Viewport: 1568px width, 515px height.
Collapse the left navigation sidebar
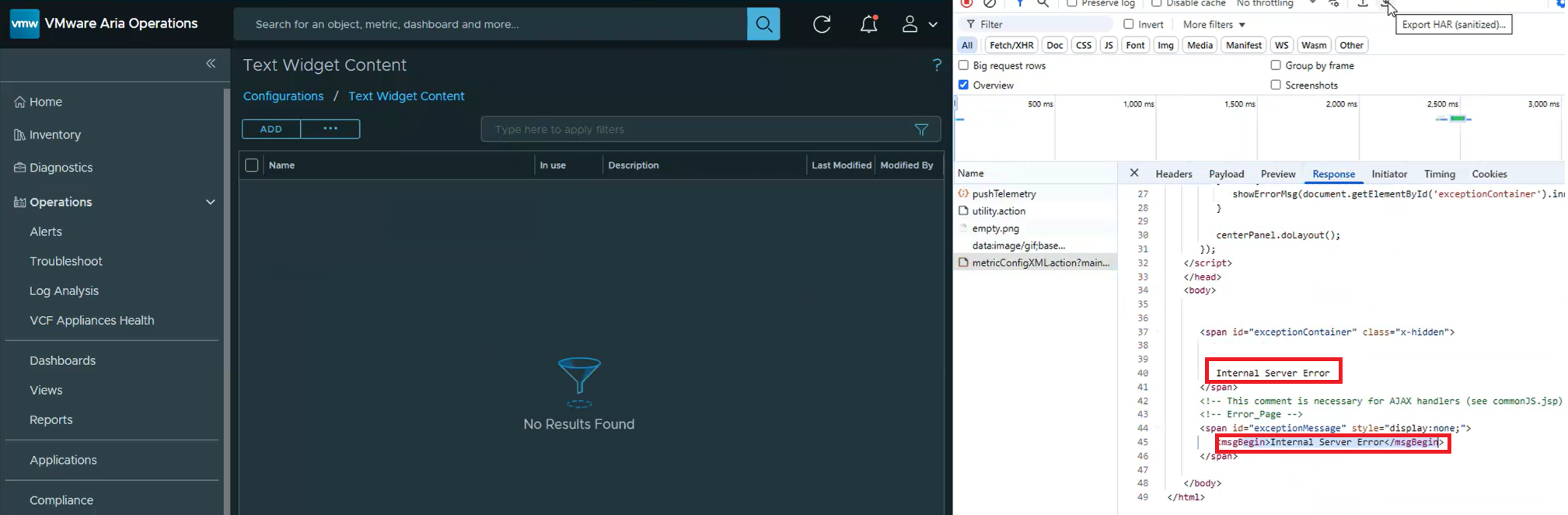pyautogui.click(x=211, y=64)
